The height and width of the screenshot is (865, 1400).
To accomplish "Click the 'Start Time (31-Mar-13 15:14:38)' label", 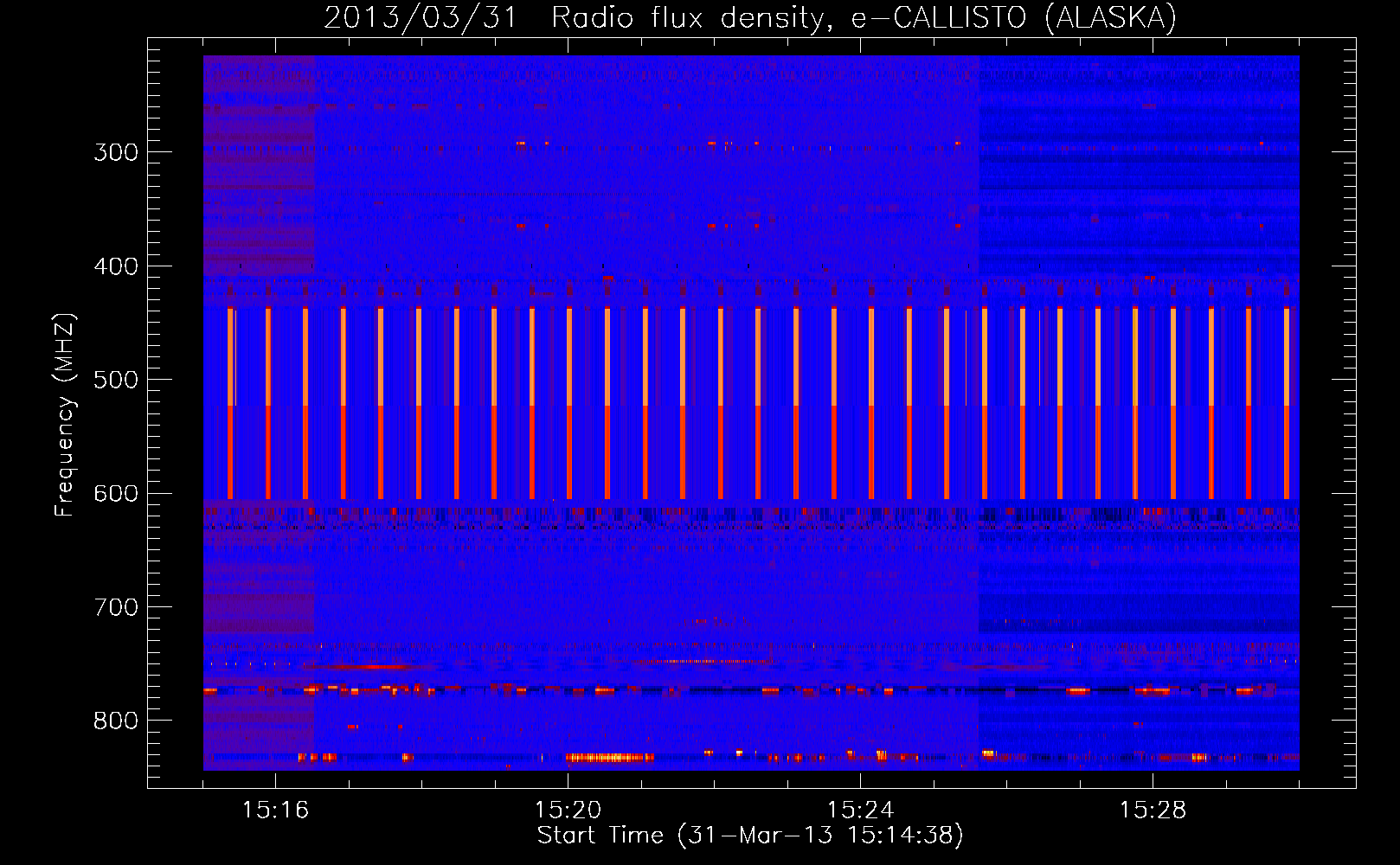I will [750, 836].
